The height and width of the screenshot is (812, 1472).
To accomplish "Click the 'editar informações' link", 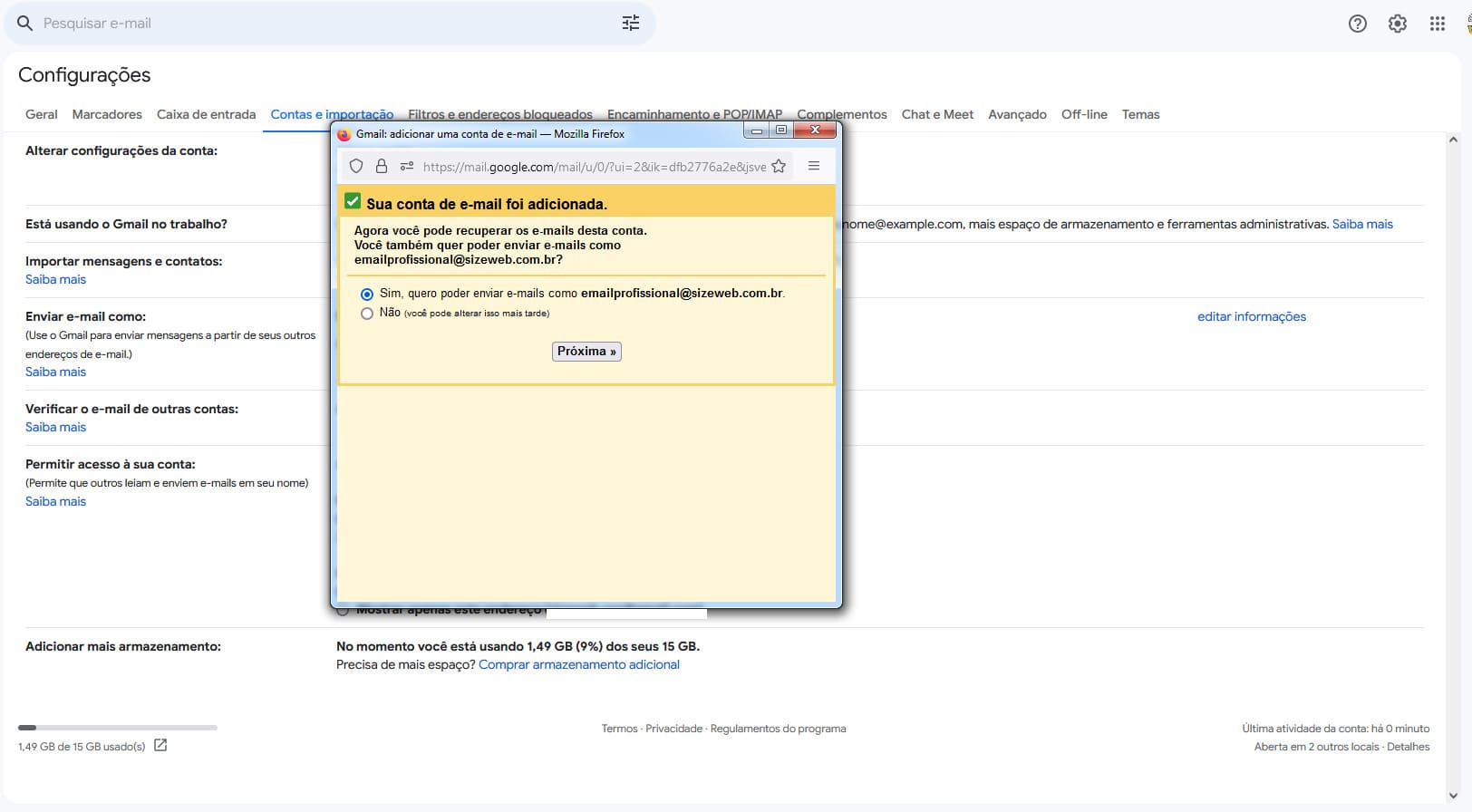I will click(x=1251, y=316).
